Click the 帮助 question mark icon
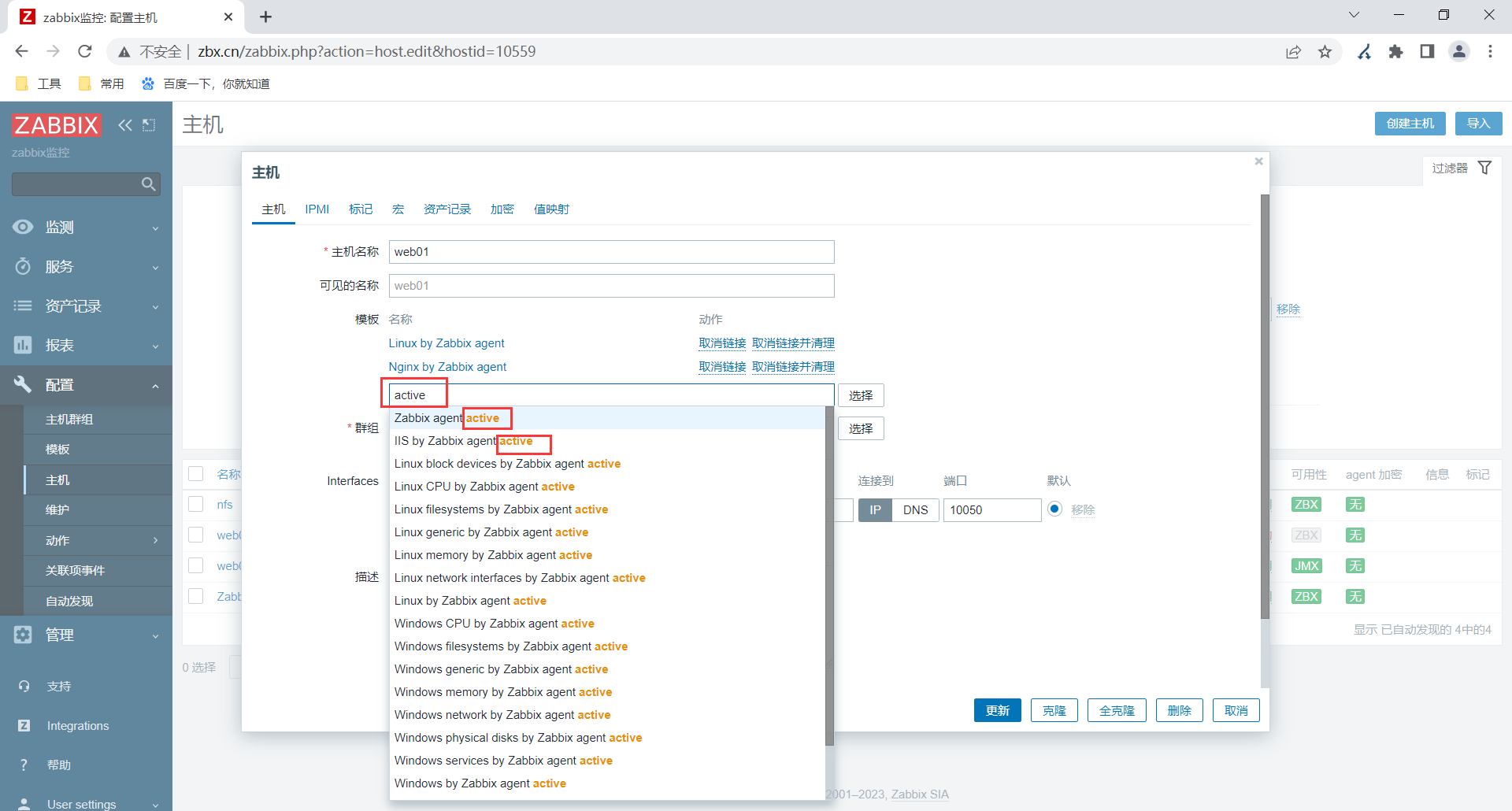The height and width of the screenshot is (811, 1512). point(24,765)
